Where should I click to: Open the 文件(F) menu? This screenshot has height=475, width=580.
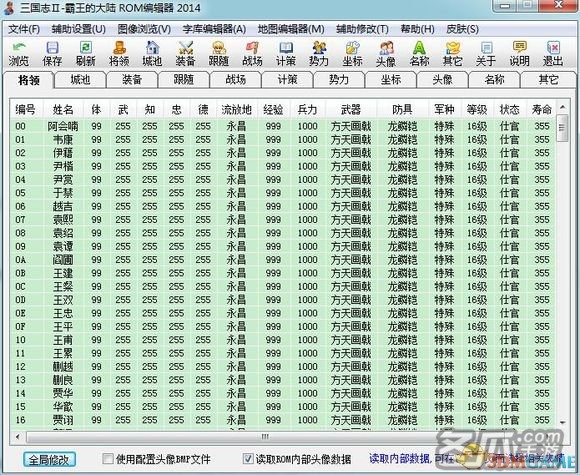[x=24, y=29]
